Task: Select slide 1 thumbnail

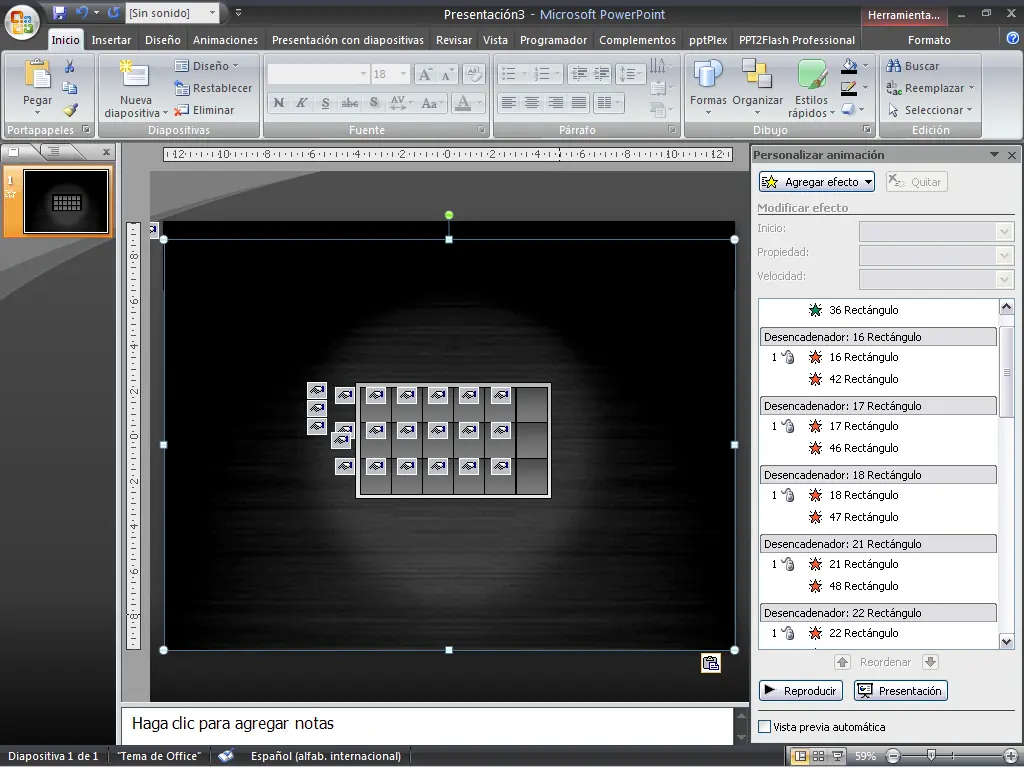Action: click(66, 201)
